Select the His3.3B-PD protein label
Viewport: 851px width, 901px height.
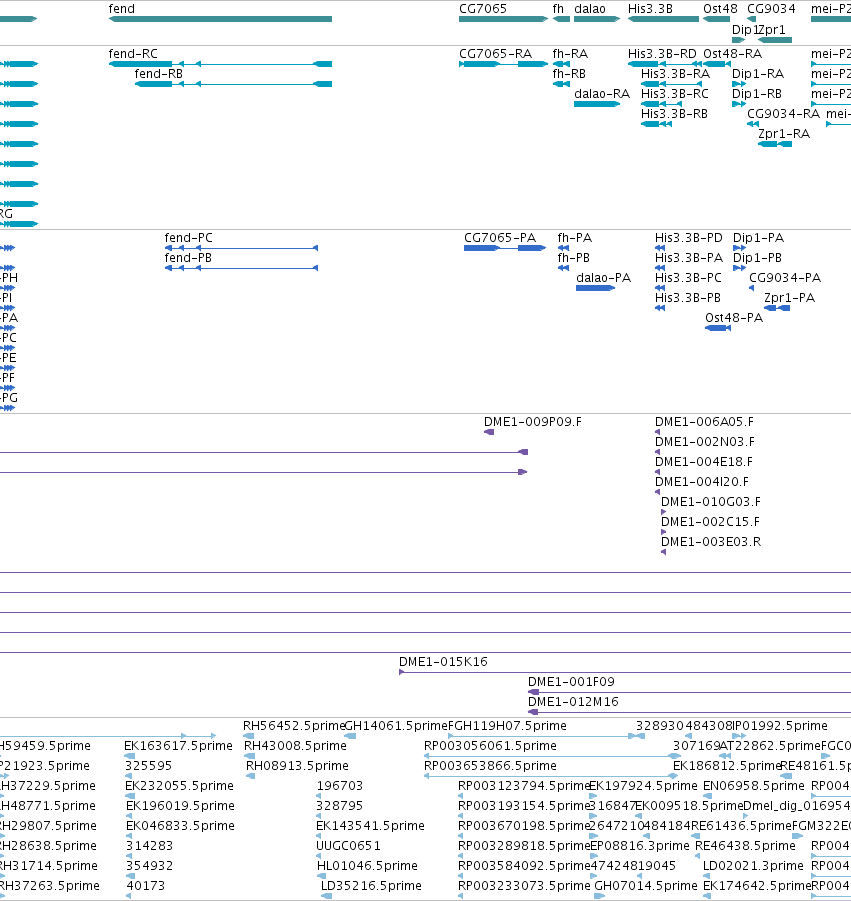(x=688, y=237)
